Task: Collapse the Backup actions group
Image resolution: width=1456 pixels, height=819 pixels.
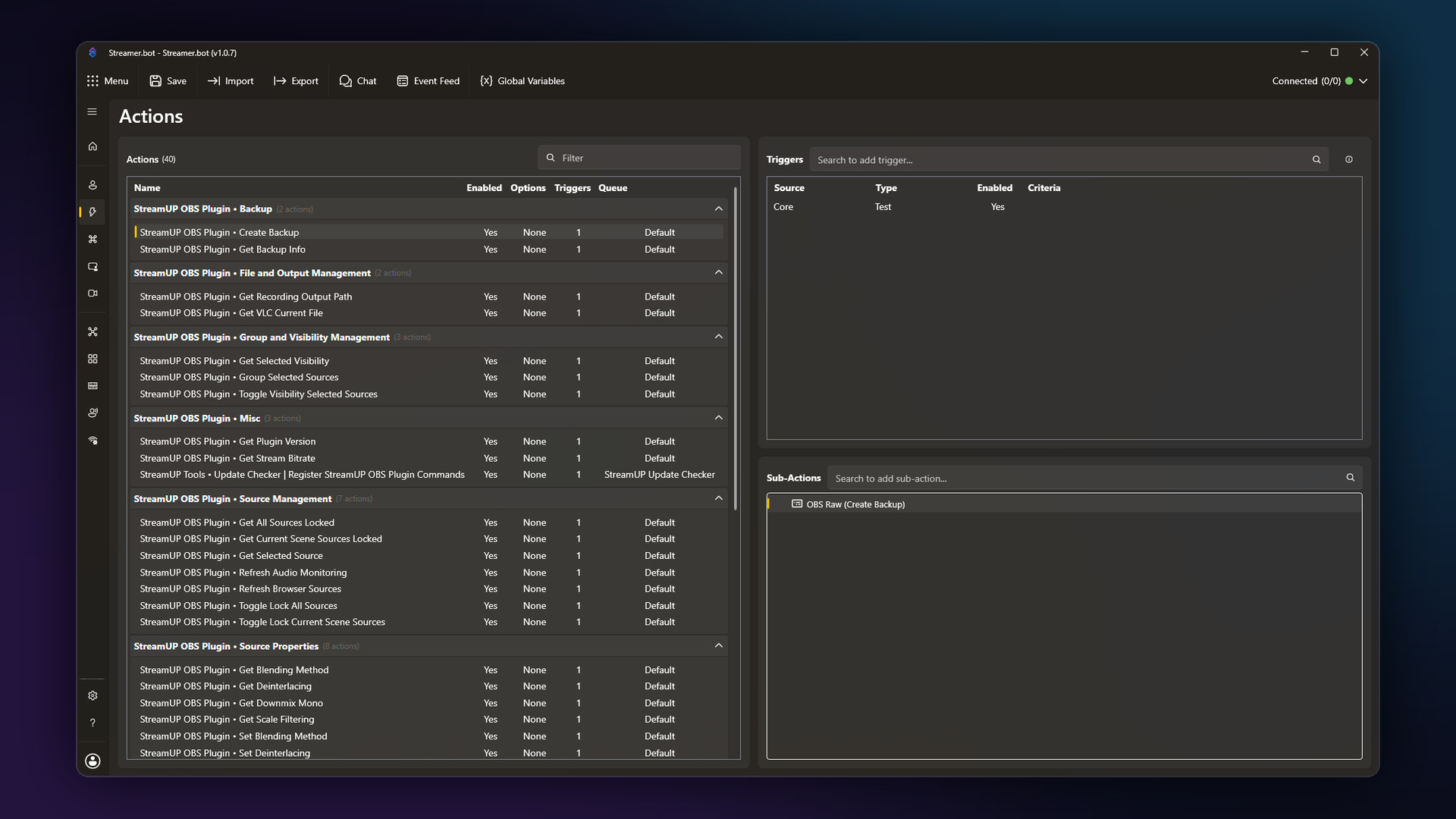Action: [x=719, y=209]
